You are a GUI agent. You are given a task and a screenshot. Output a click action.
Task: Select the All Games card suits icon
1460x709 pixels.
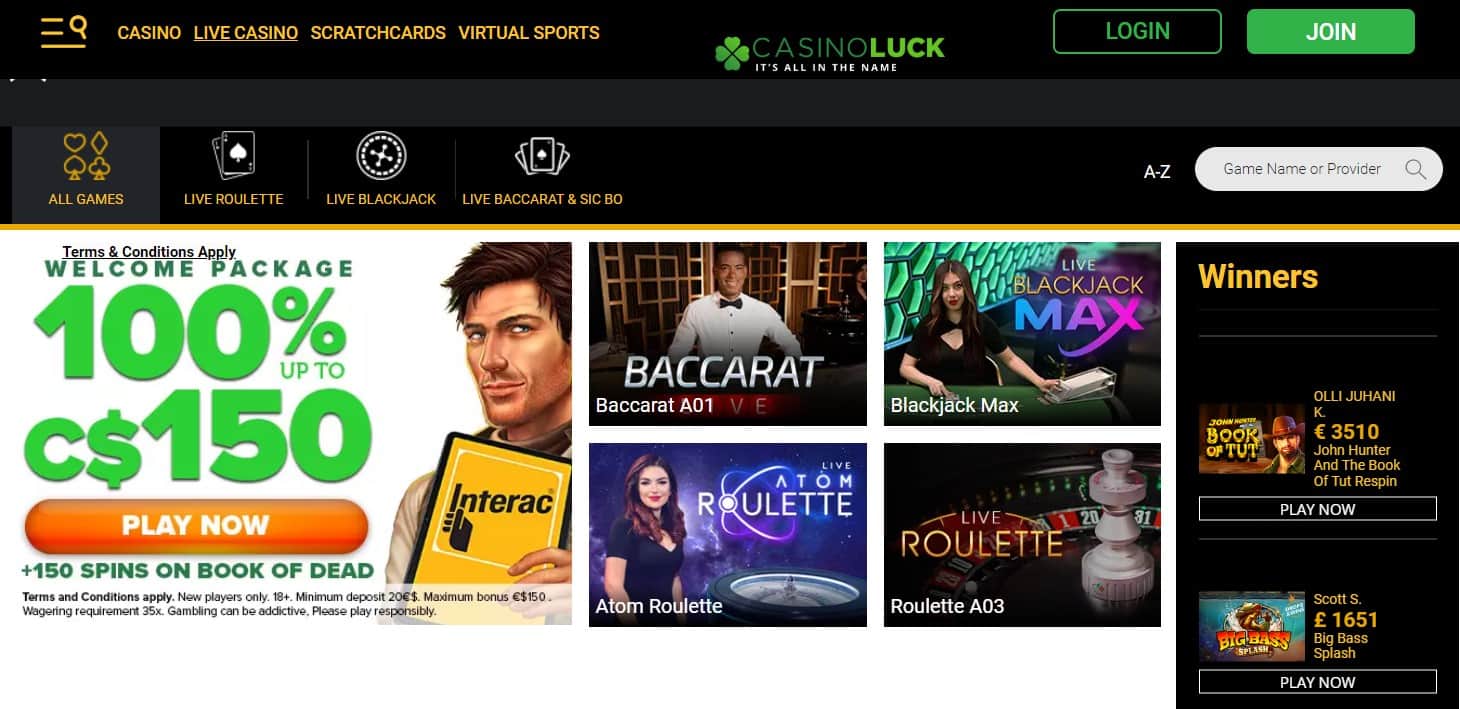[x=86, y=155]
